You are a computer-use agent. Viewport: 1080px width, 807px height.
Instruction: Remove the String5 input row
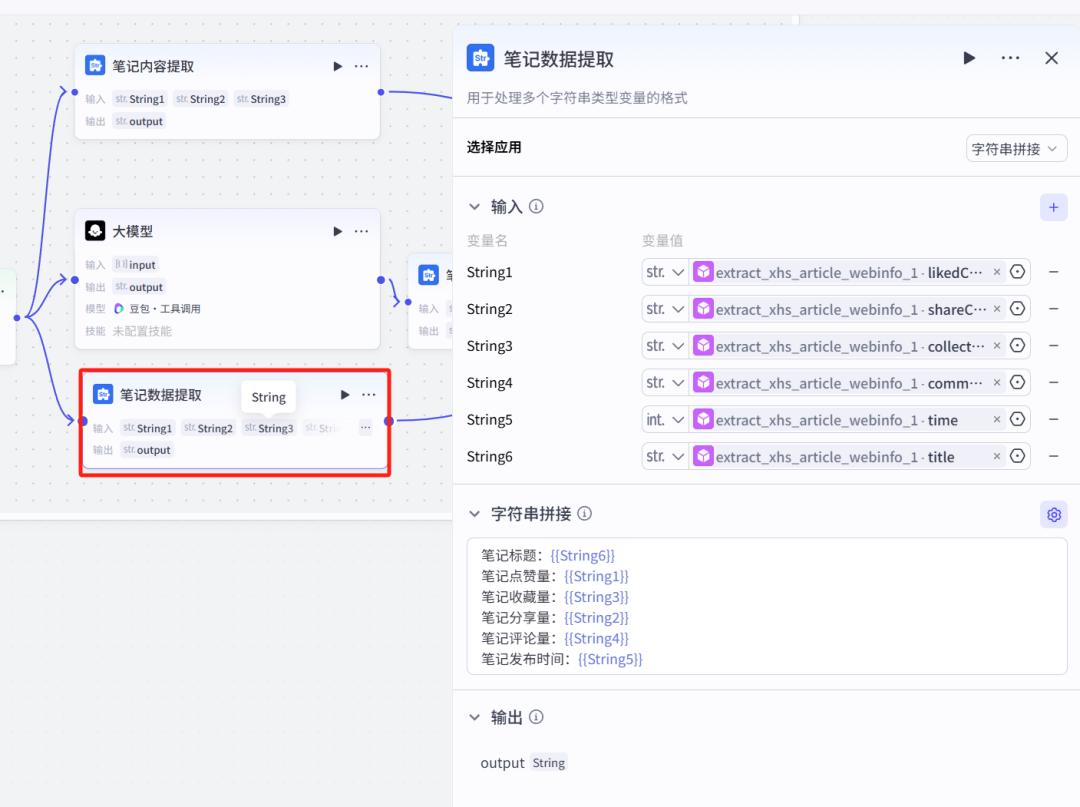coord(1053,419)
